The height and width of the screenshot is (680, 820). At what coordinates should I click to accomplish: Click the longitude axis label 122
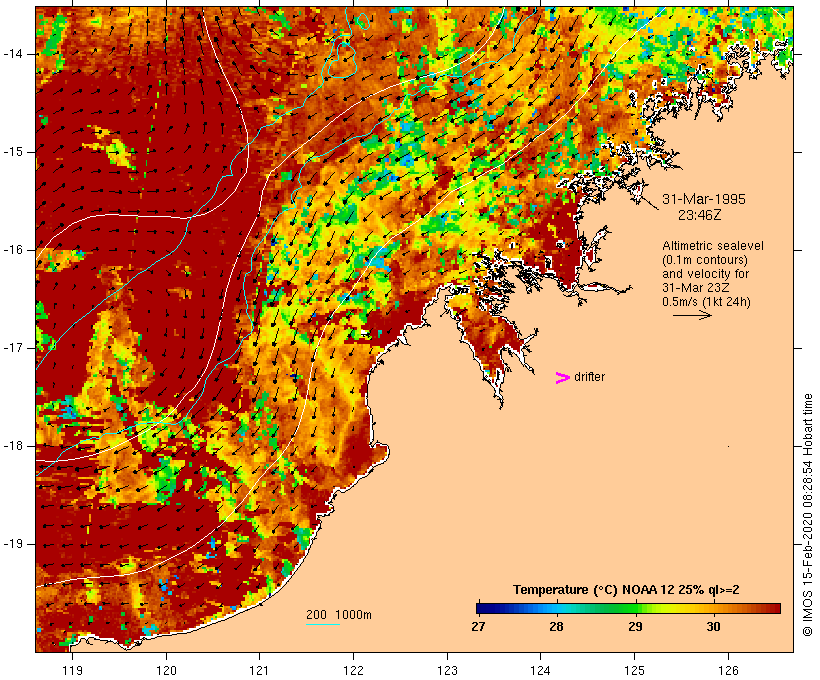pyautogui.click(x=354, y=671)
